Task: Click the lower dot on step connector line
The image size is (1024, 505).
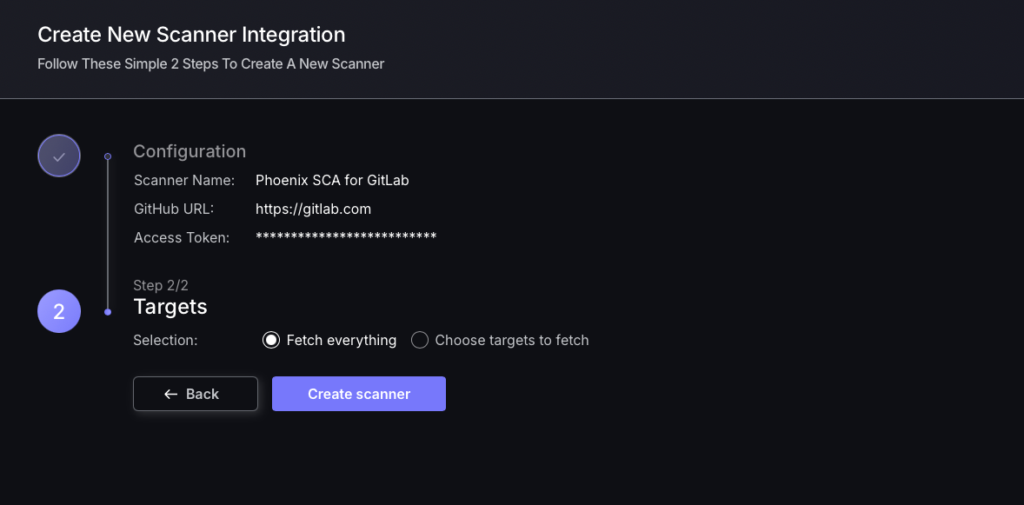Action: coord(108,312)
